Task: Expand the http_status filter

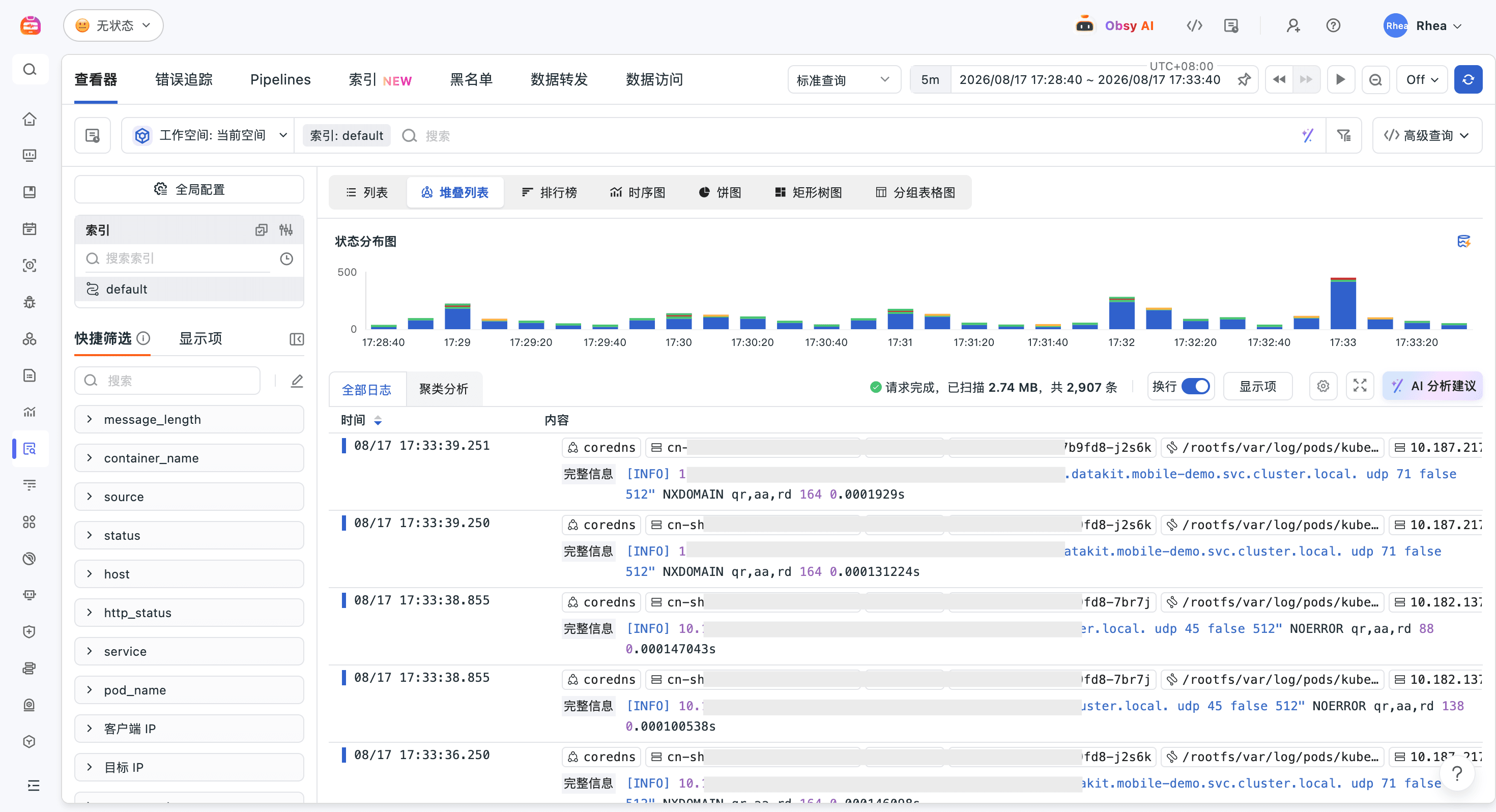Action: pyautogui.click(x=189, y=613)
